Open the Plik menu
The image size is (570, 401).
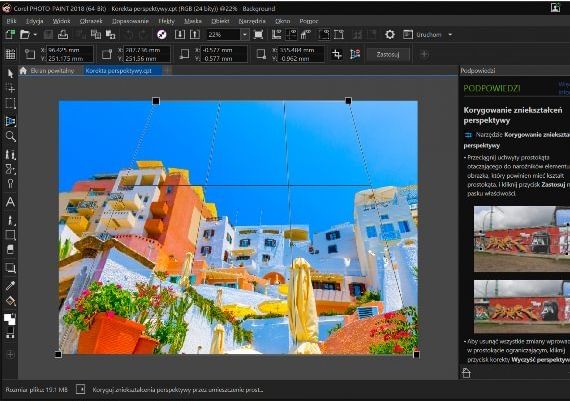(x=11, y=21)
